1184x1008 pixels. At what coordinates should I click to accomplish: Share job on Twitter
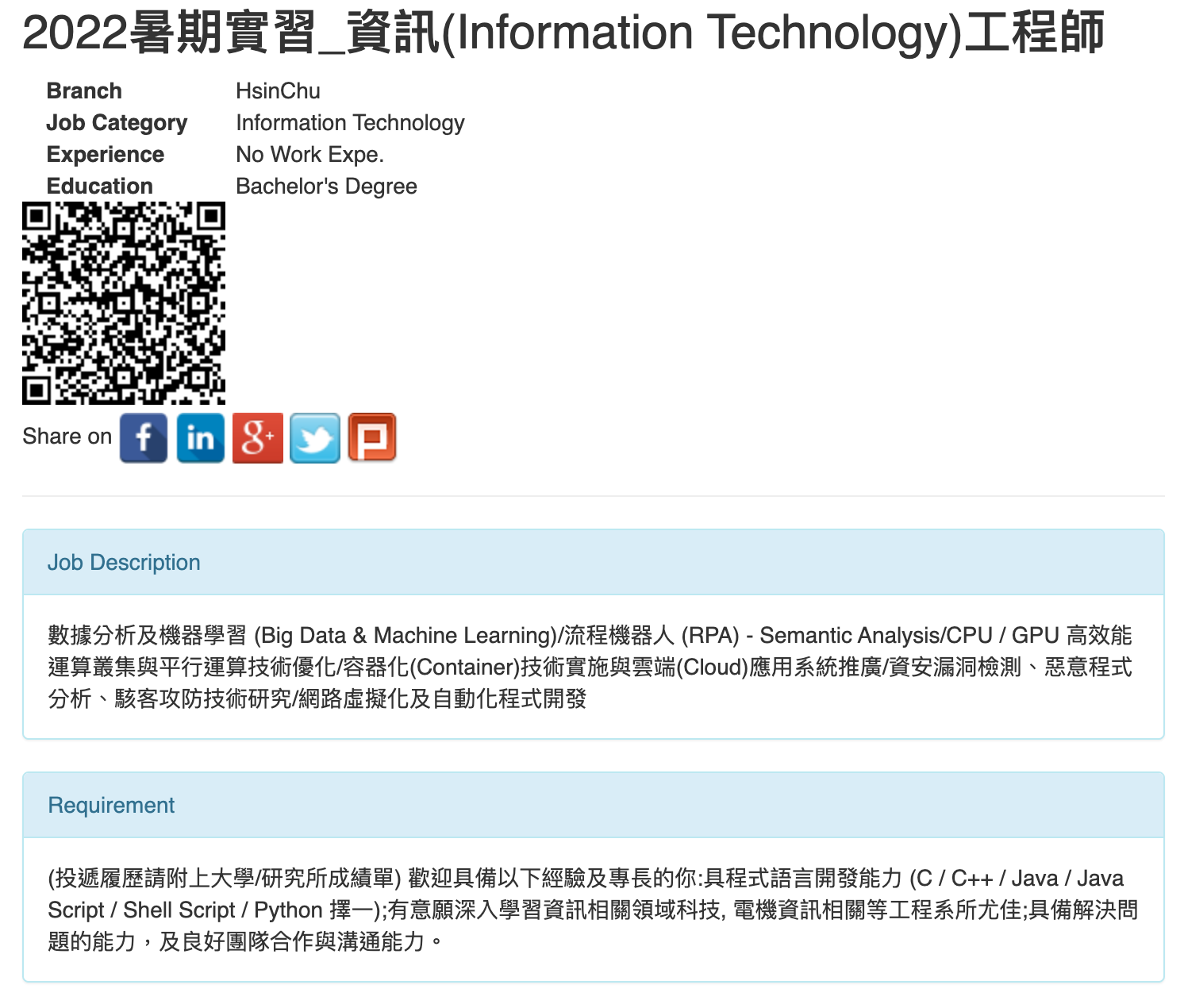click(x=315, y=437)
